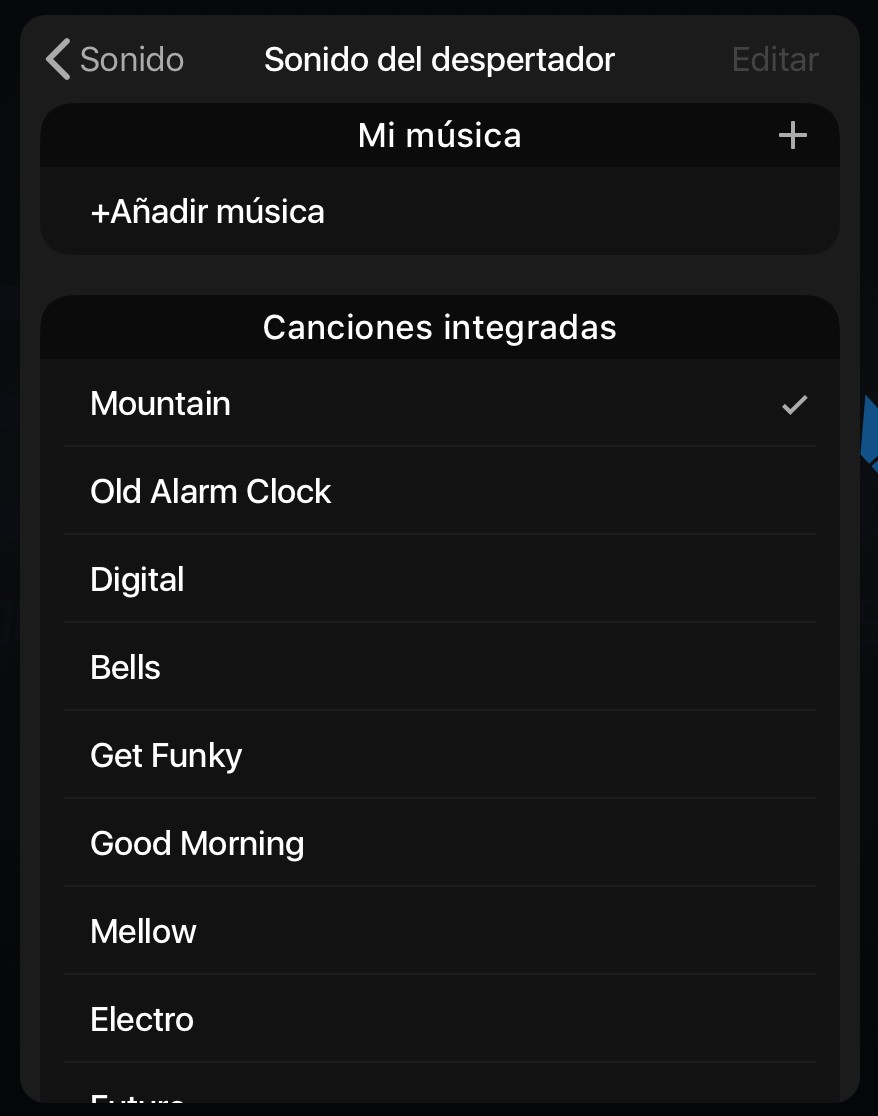Click the checkmark next to Mountain
The image size is (878, 1116).
pos(794,405)
